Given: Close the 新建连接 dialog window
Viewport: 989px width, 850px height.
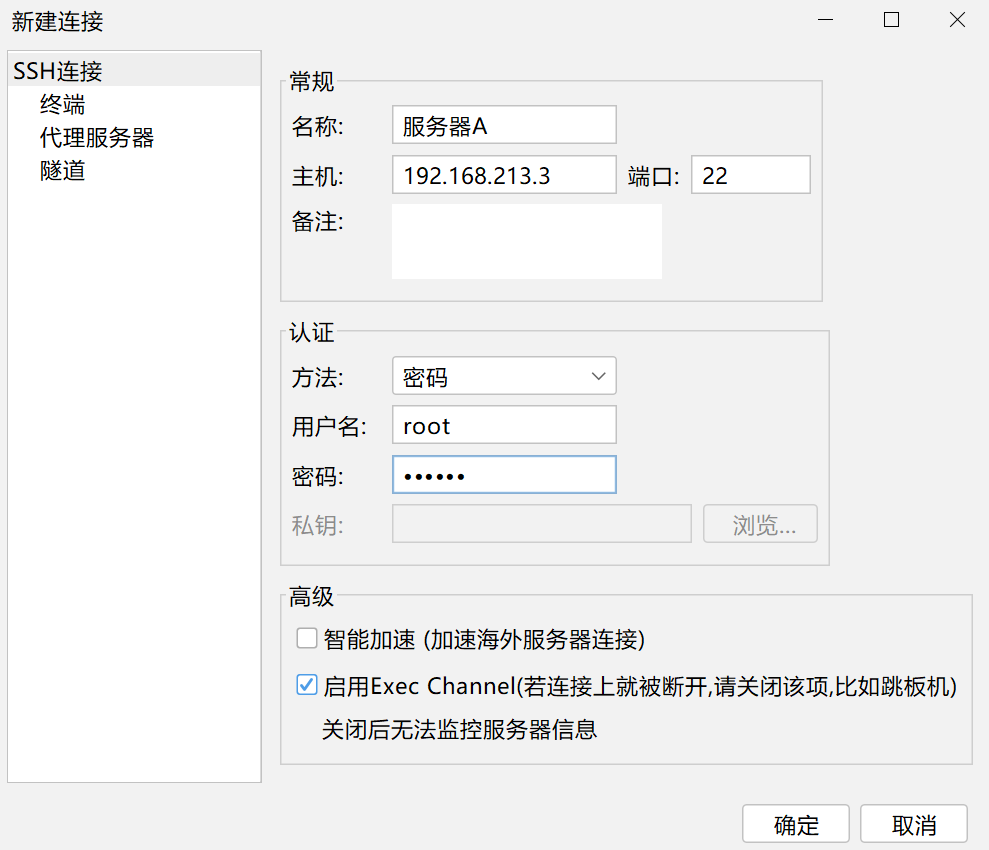Looking at the screenshot, I should [957, 20].
